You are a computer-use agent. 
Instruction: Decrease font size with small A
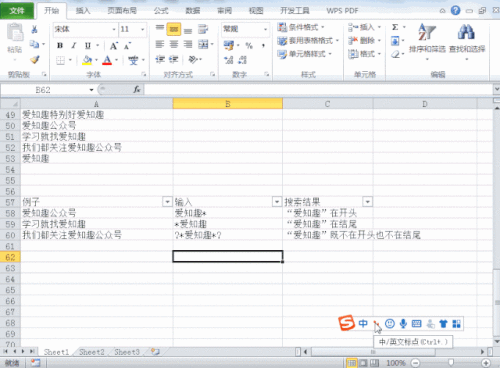click(127, 46)
